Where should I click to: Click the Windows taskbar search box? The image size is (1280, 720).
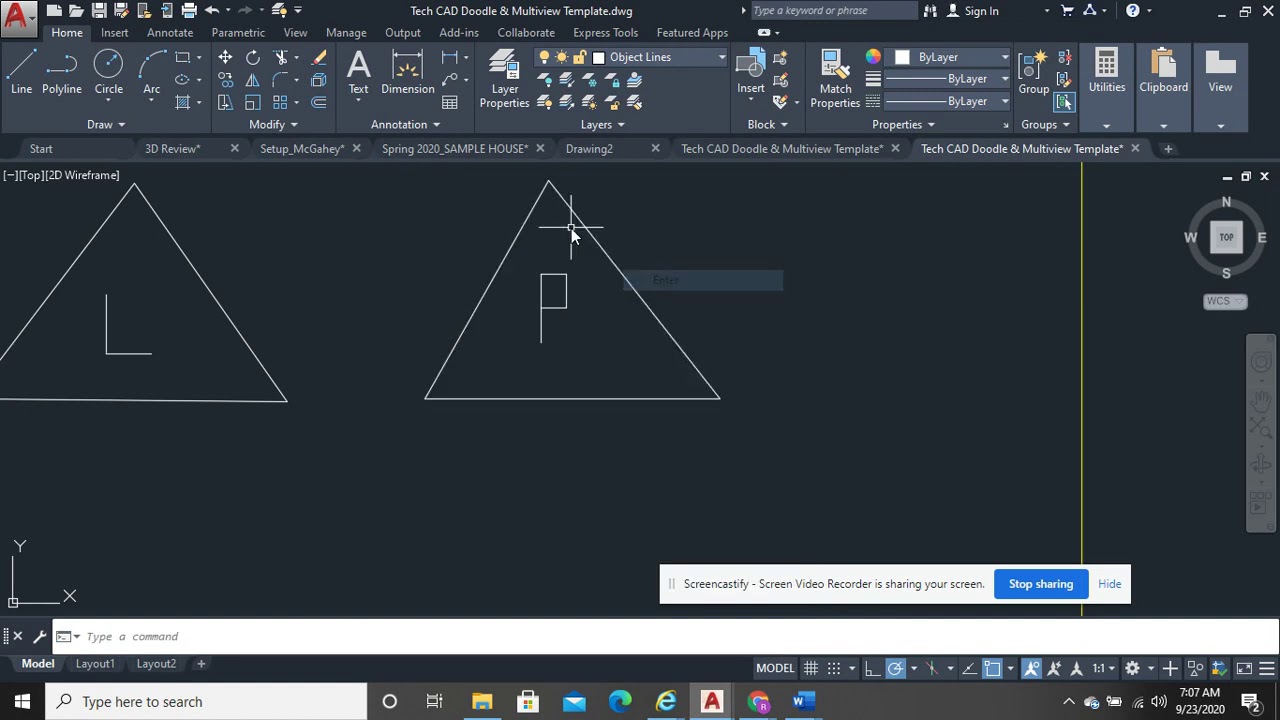pos(206,701)
